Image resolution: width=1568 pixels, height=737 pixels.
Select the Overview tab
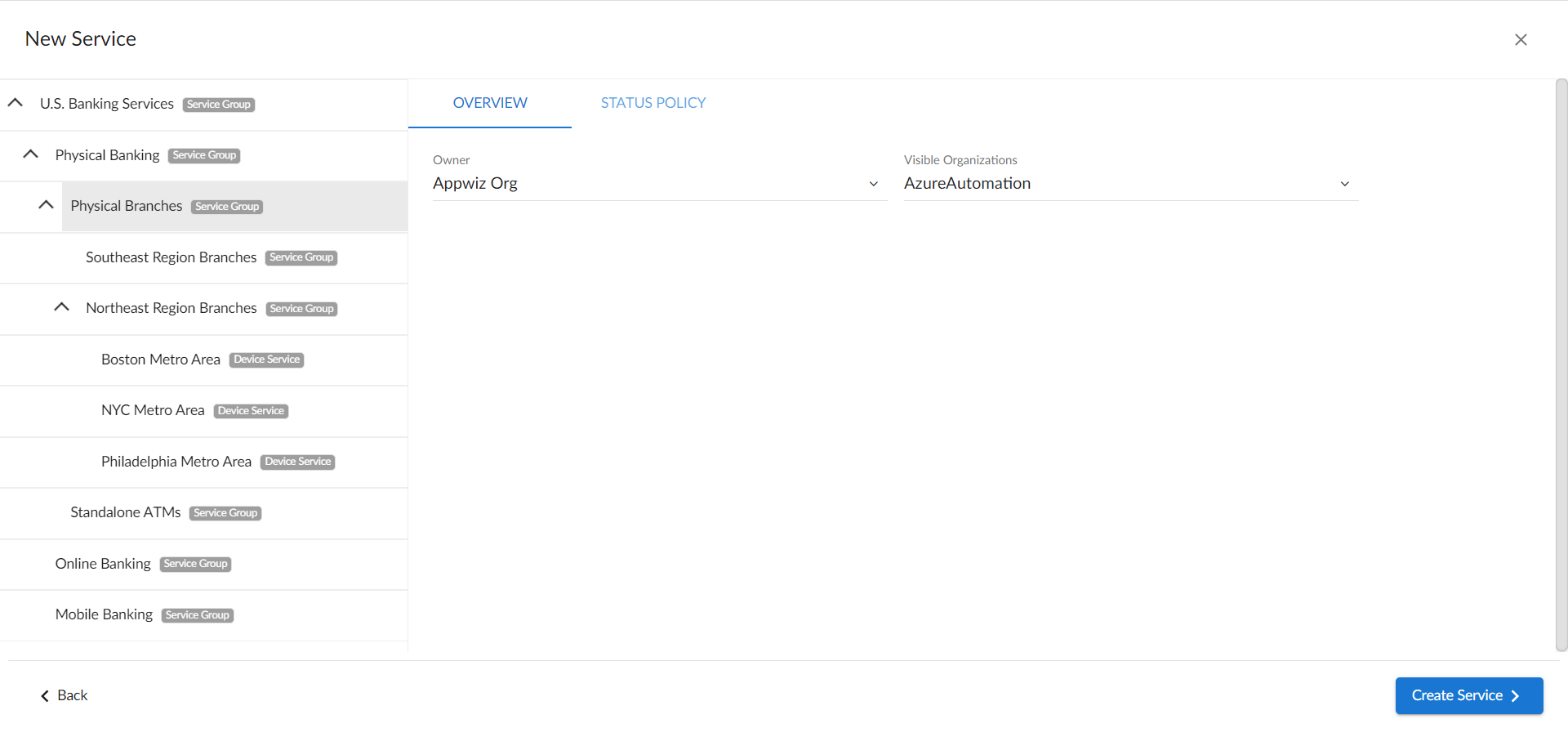(x=489, y=103)
